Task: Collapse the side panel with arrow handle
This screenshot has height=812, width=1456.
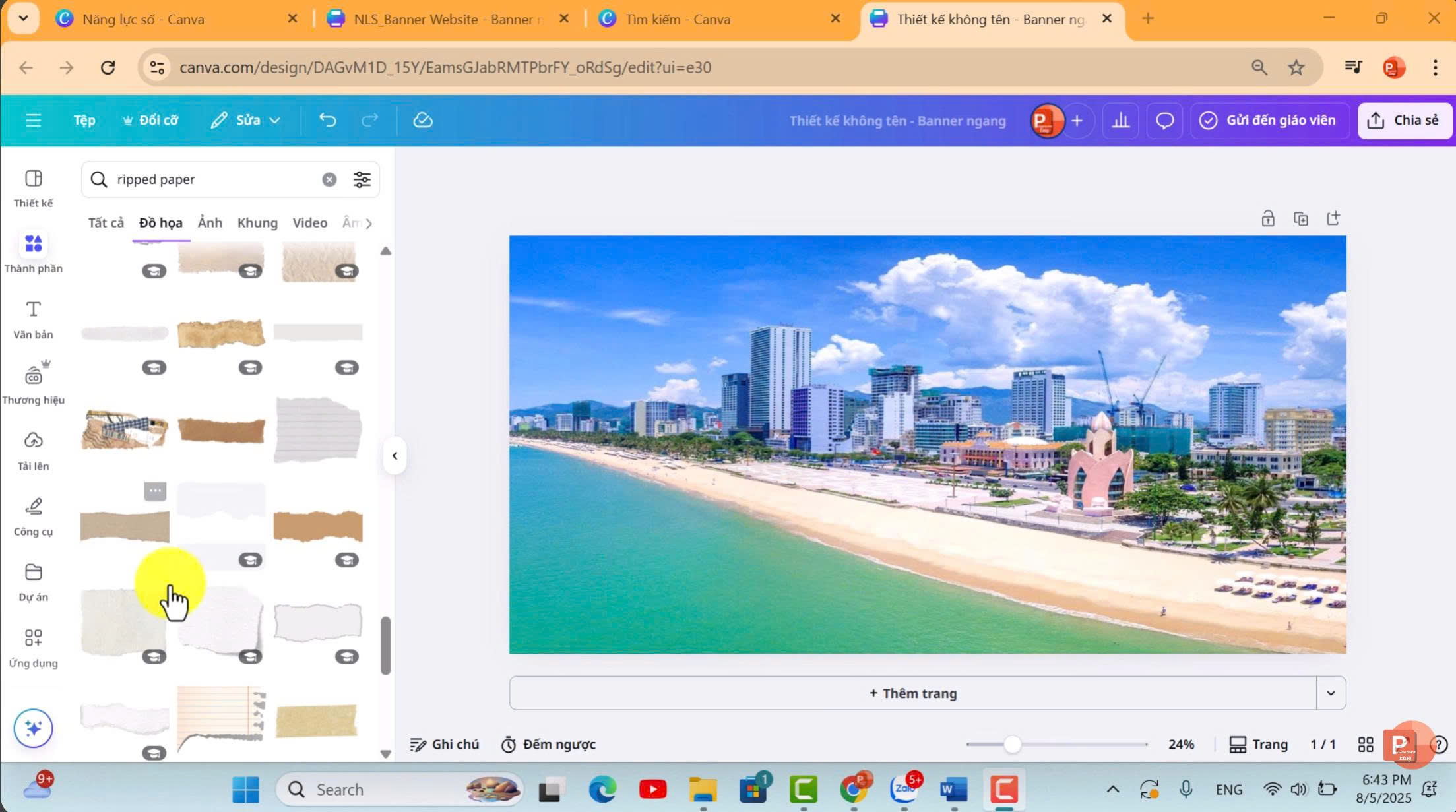Action: tap(395, 456)
